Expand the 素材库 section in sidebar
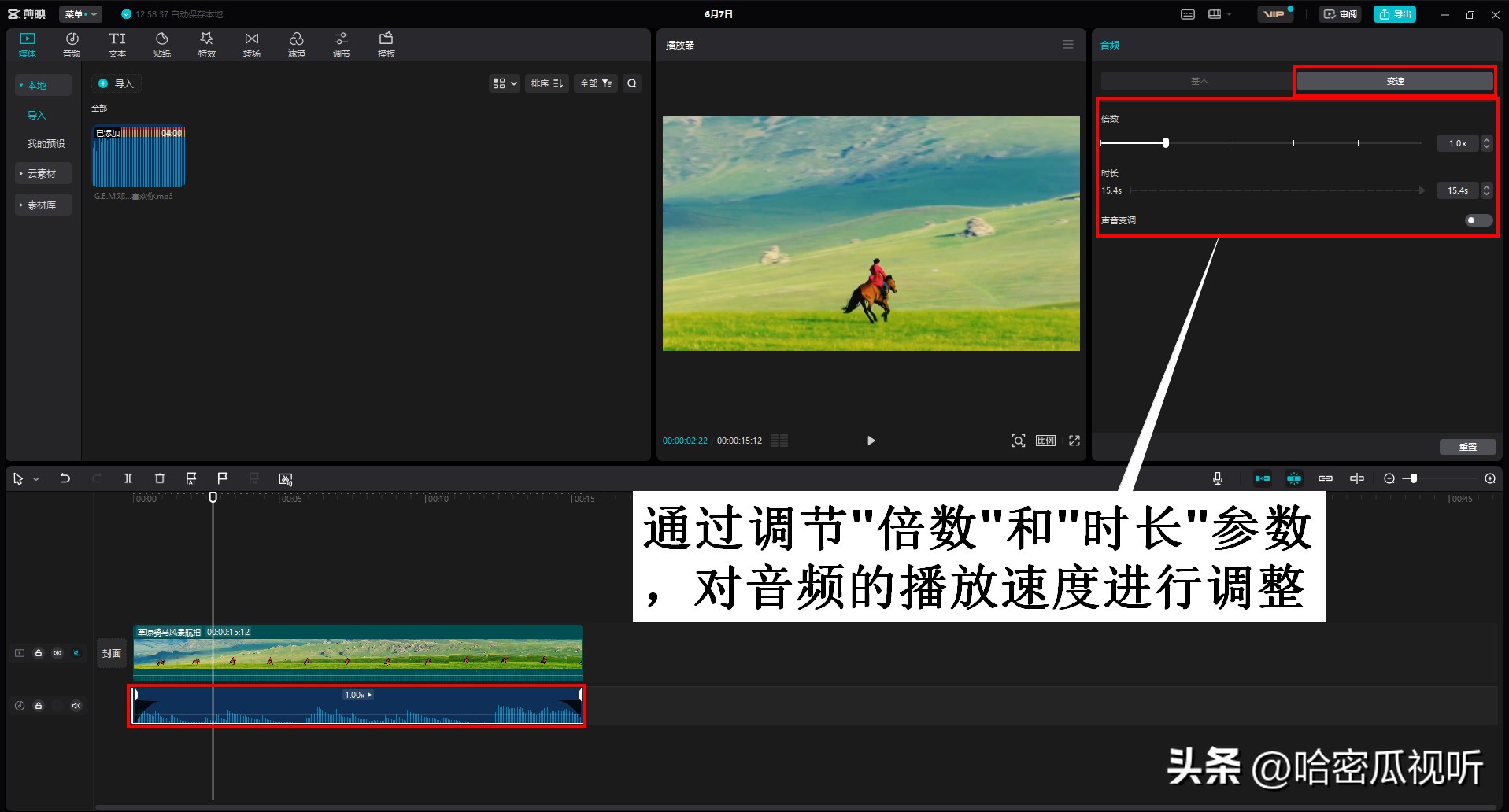 (43, 205)
